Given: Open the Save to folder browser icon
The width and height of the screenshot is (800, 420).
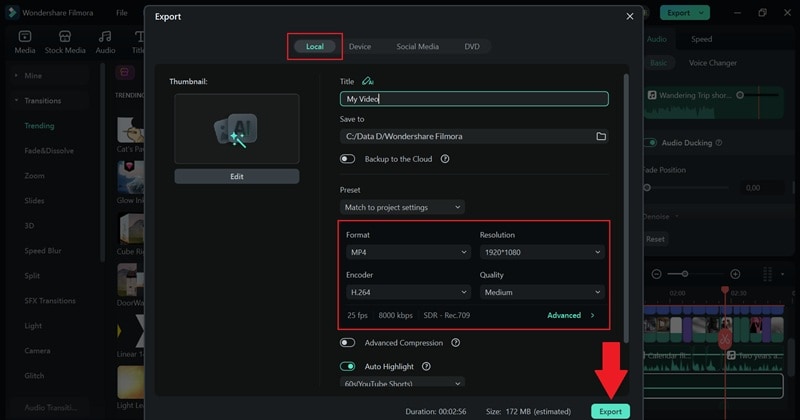Looking at the screenshot, I should coord(601,136).
